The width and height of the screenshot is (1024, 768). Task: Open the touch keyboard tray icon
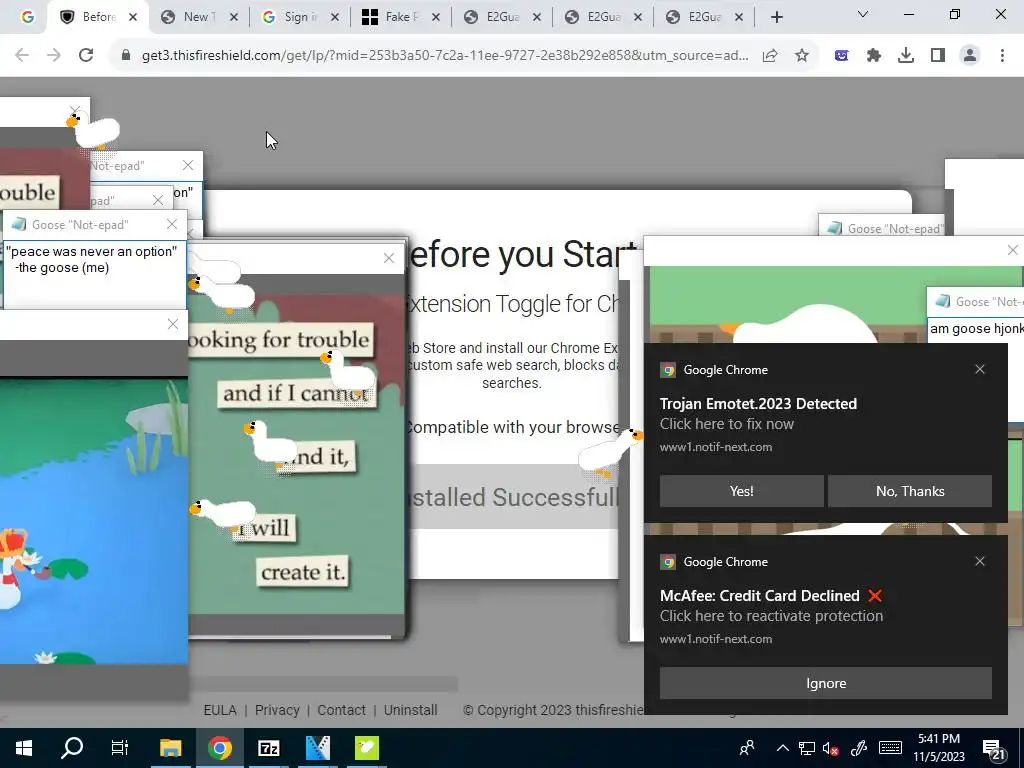pyautogui.click(x=890, y=748)
